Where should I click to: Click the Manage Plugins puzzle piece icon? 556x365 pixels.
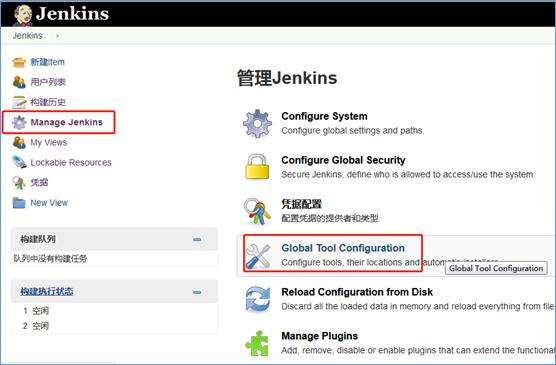(257, 343)
